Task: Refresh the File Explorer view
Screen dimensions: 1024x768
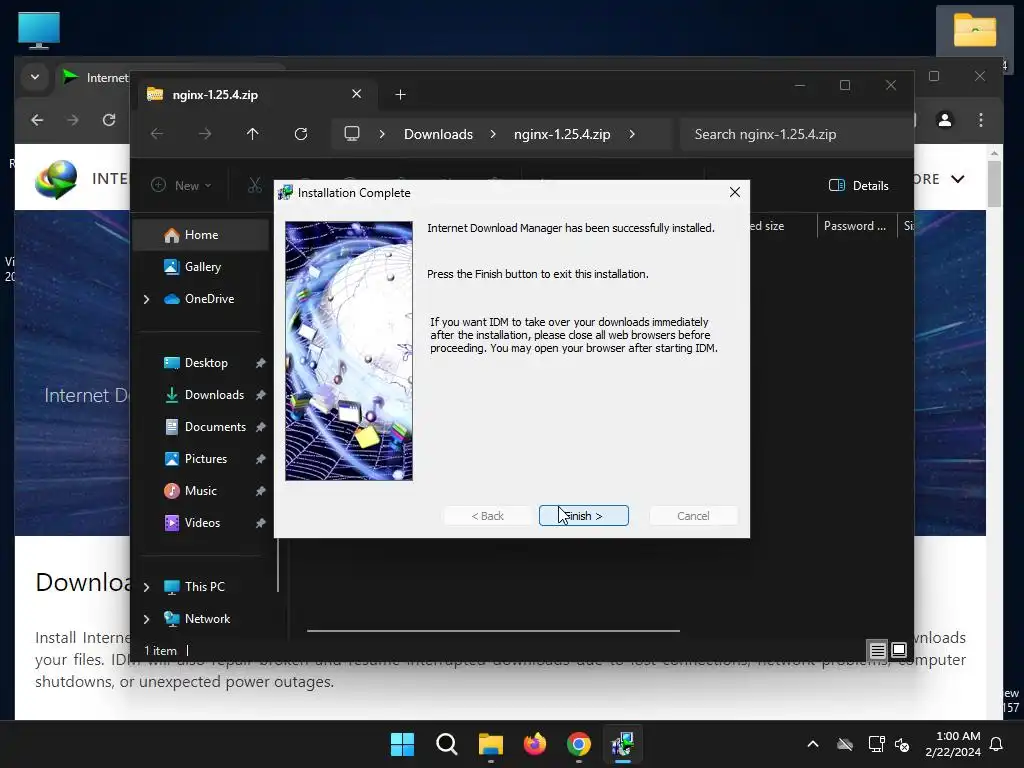Action: (300, 134)
